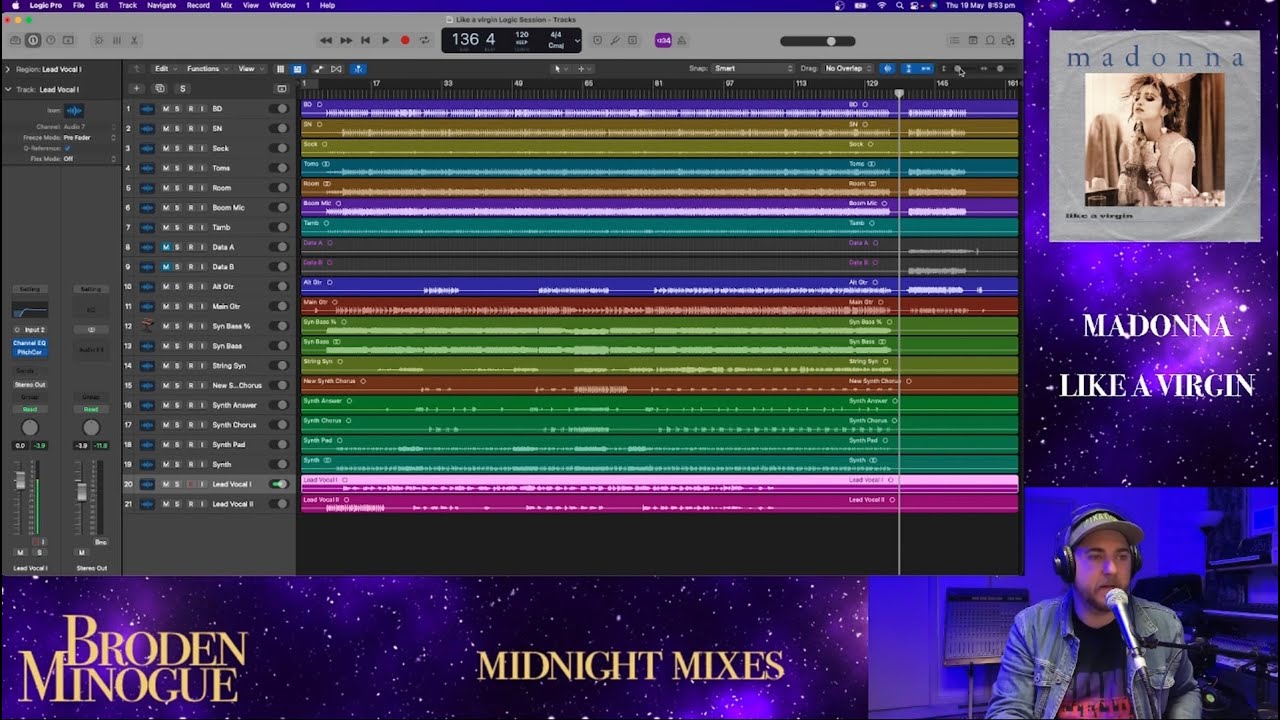
Task: Click the Fast Forward transport button
Action: click(346, 40)
